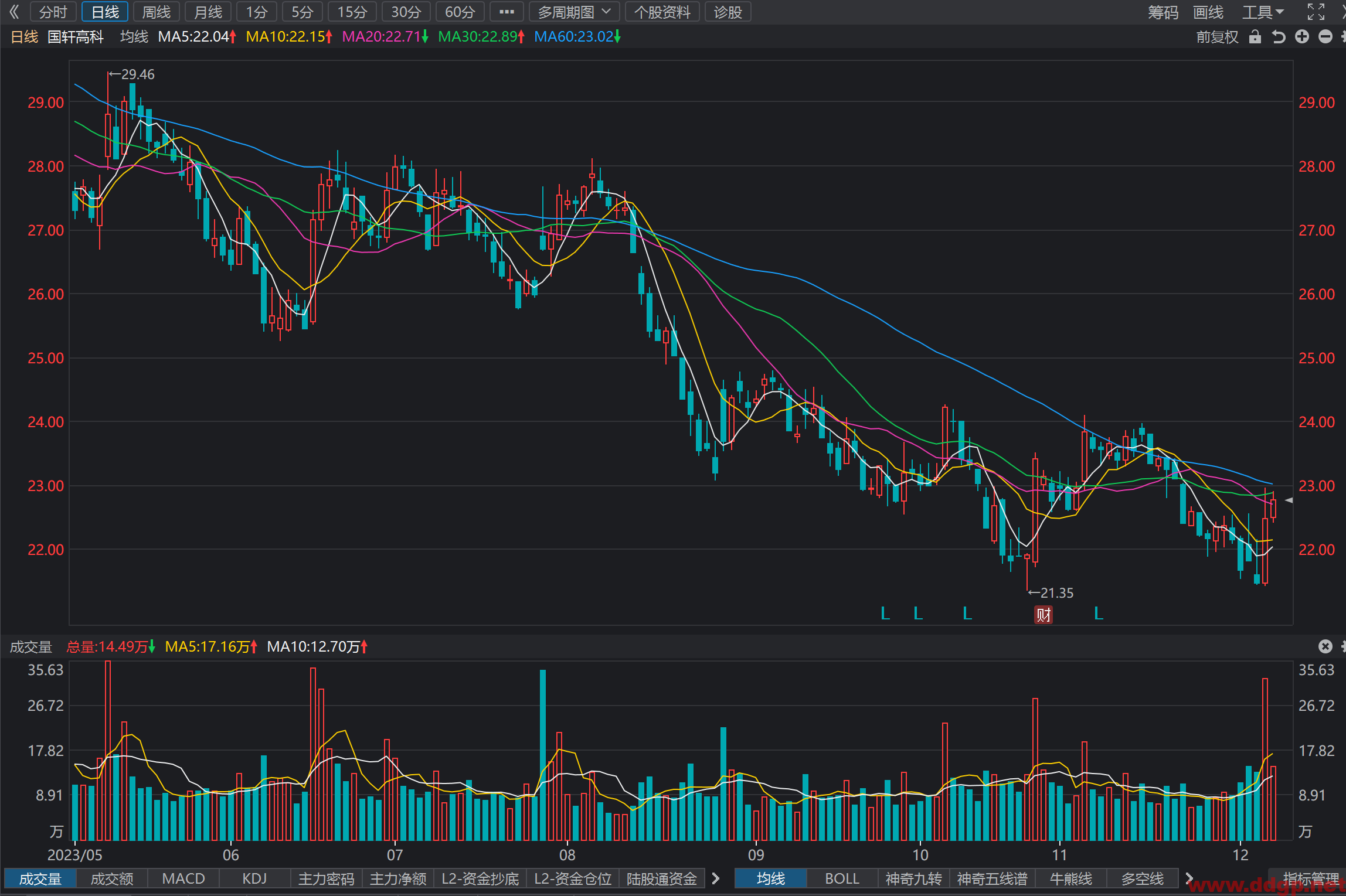
Task: Zoom in chart with plus icon
Action: tap(1302, 37)
